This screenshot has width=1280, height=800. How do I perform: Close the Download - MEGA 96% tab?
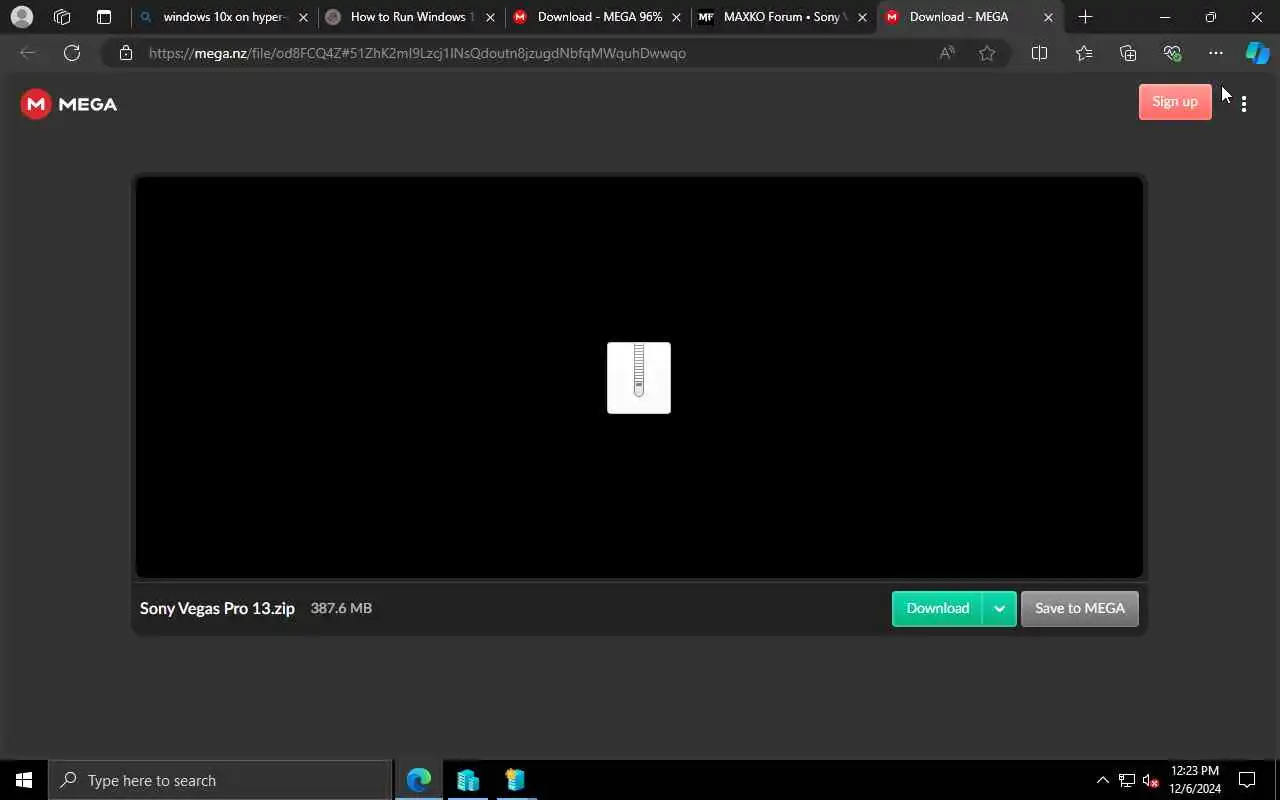coord(677,17)
